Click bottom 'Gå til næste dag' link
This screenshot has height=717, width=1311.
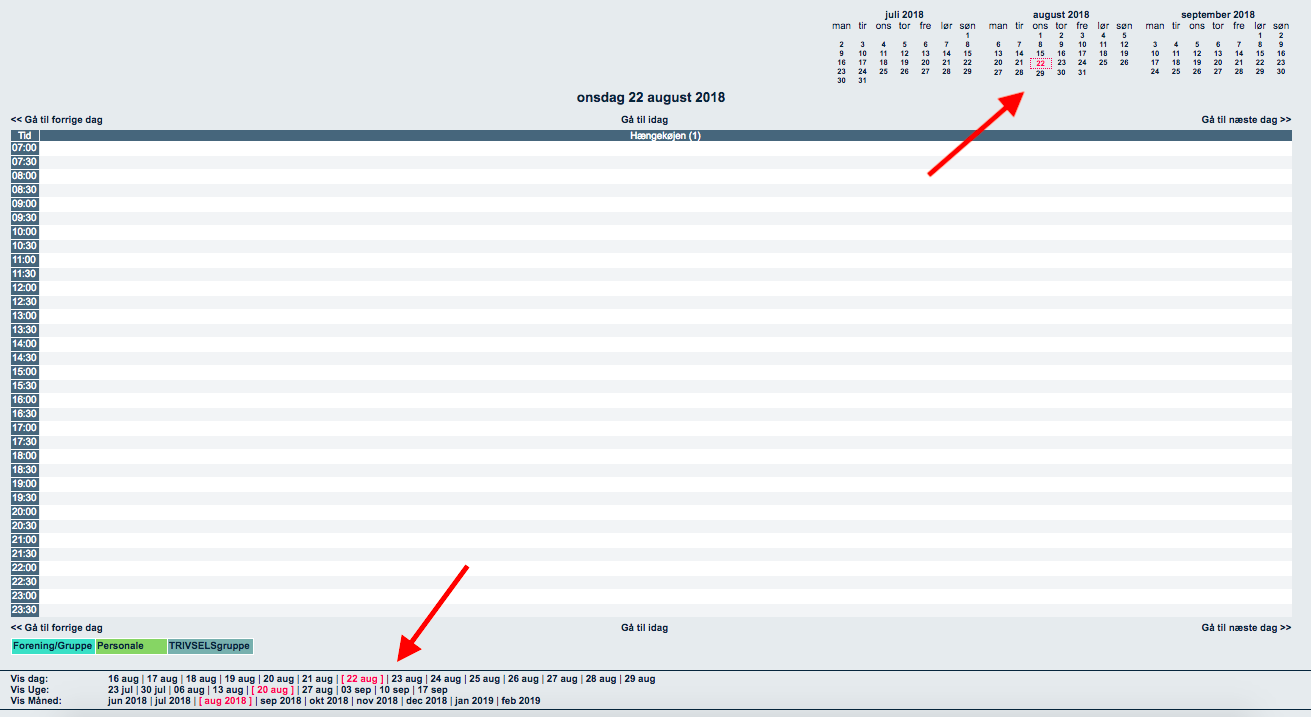(1245, 628)
